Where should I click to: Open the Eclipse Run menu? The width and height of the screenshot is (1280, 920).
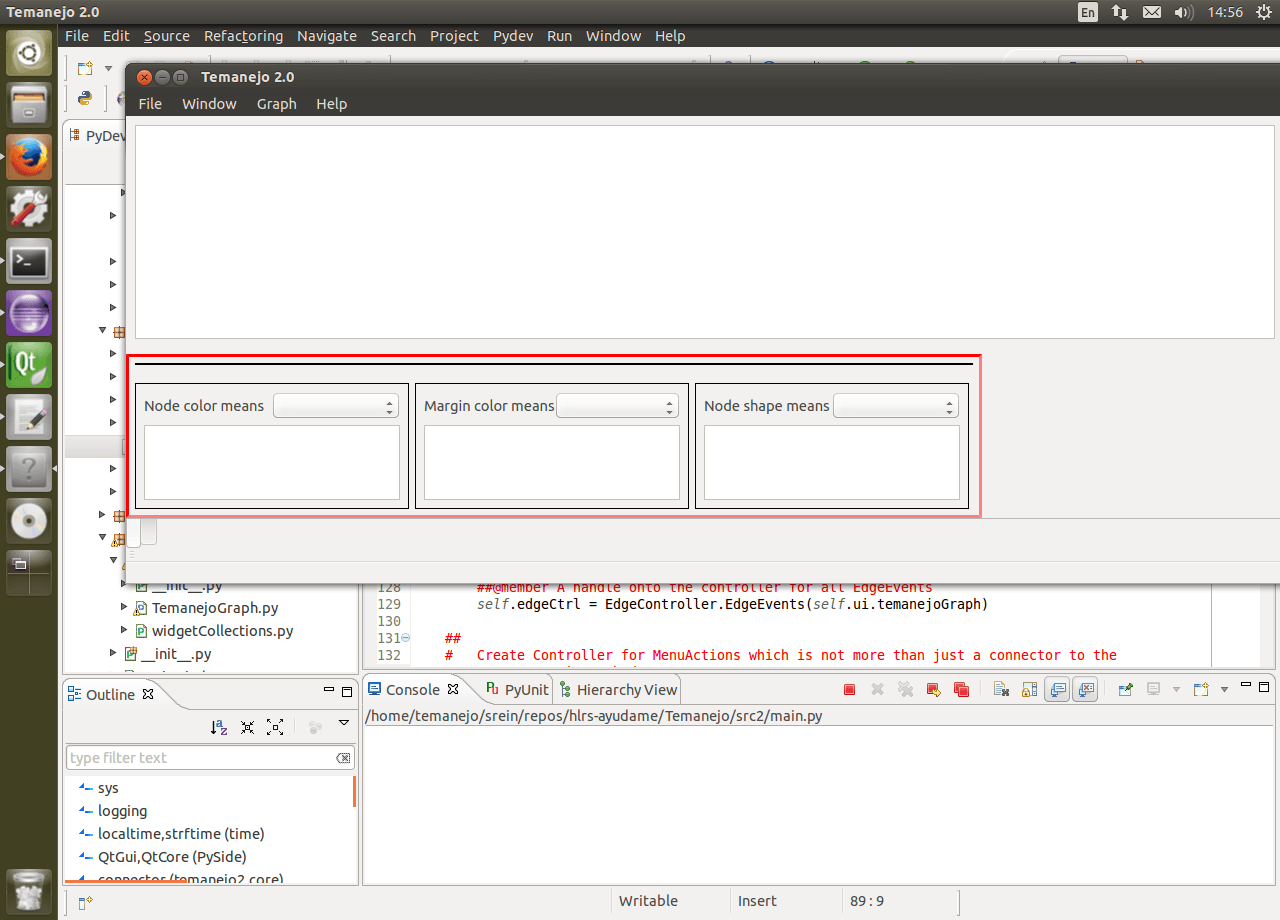(559, 36)
